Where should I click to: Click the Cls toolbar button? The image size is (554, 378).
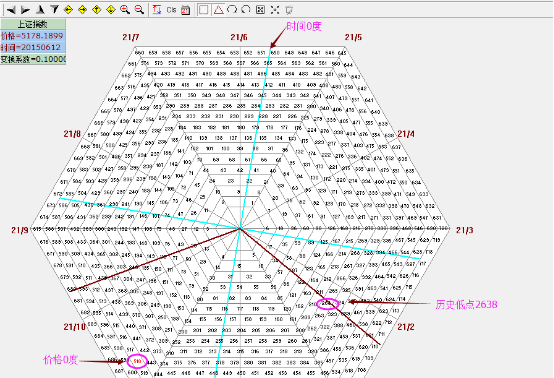click(171, 10)
